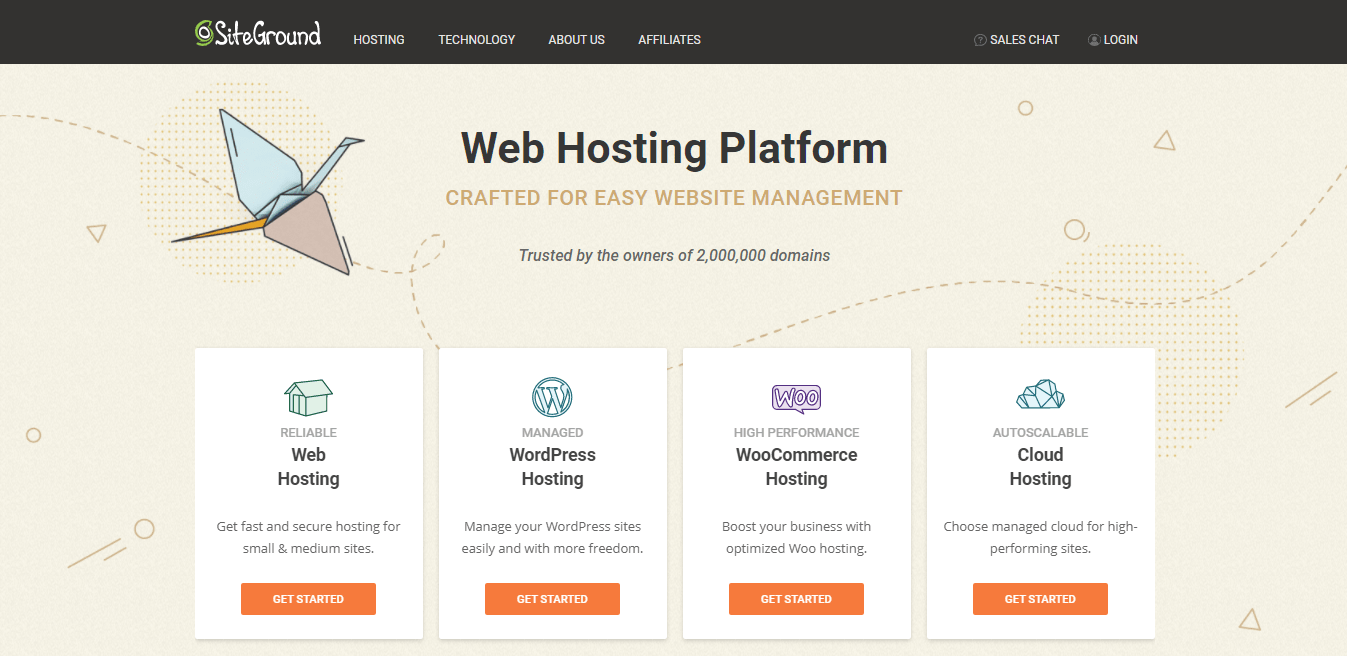Click the WooCommerce Woo icon
Screen dimensions: 1347x656
(x=796, y=397)
